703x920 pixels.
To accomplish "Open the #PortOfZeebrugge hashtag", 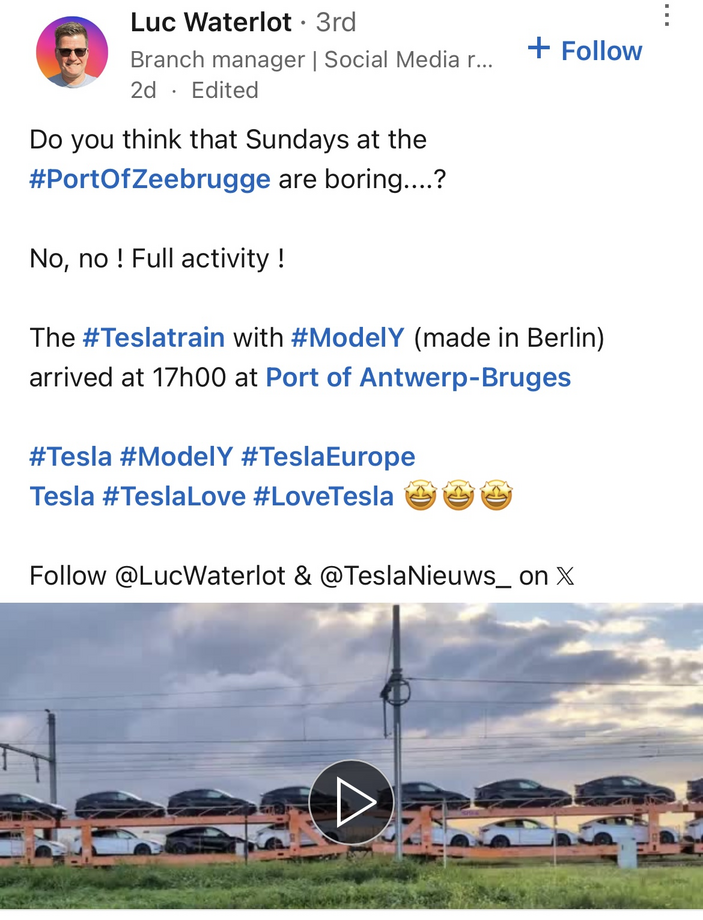I will [150, 179].
